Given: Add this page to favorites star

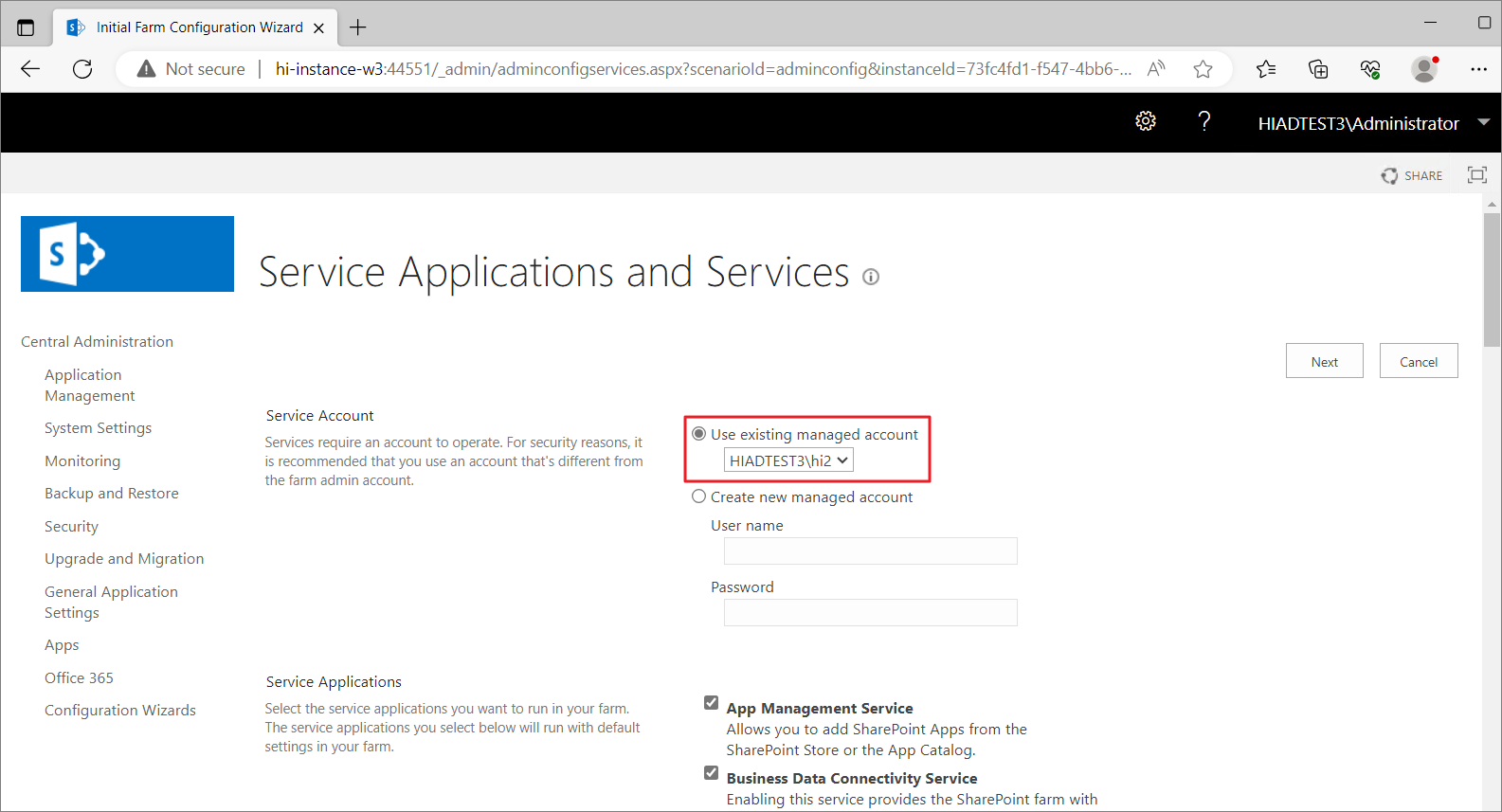Looking at the screenshot, I should pos(1203,68).
